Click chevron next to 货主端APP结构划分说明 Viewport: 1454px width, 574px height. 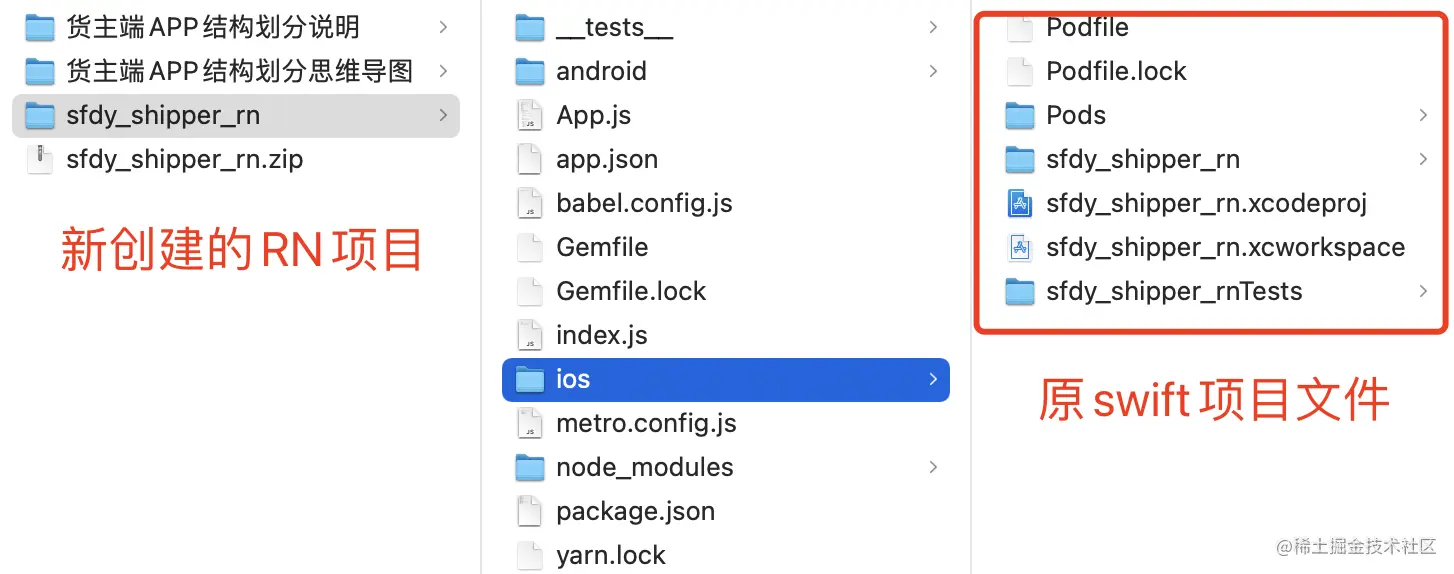point(442,28)
